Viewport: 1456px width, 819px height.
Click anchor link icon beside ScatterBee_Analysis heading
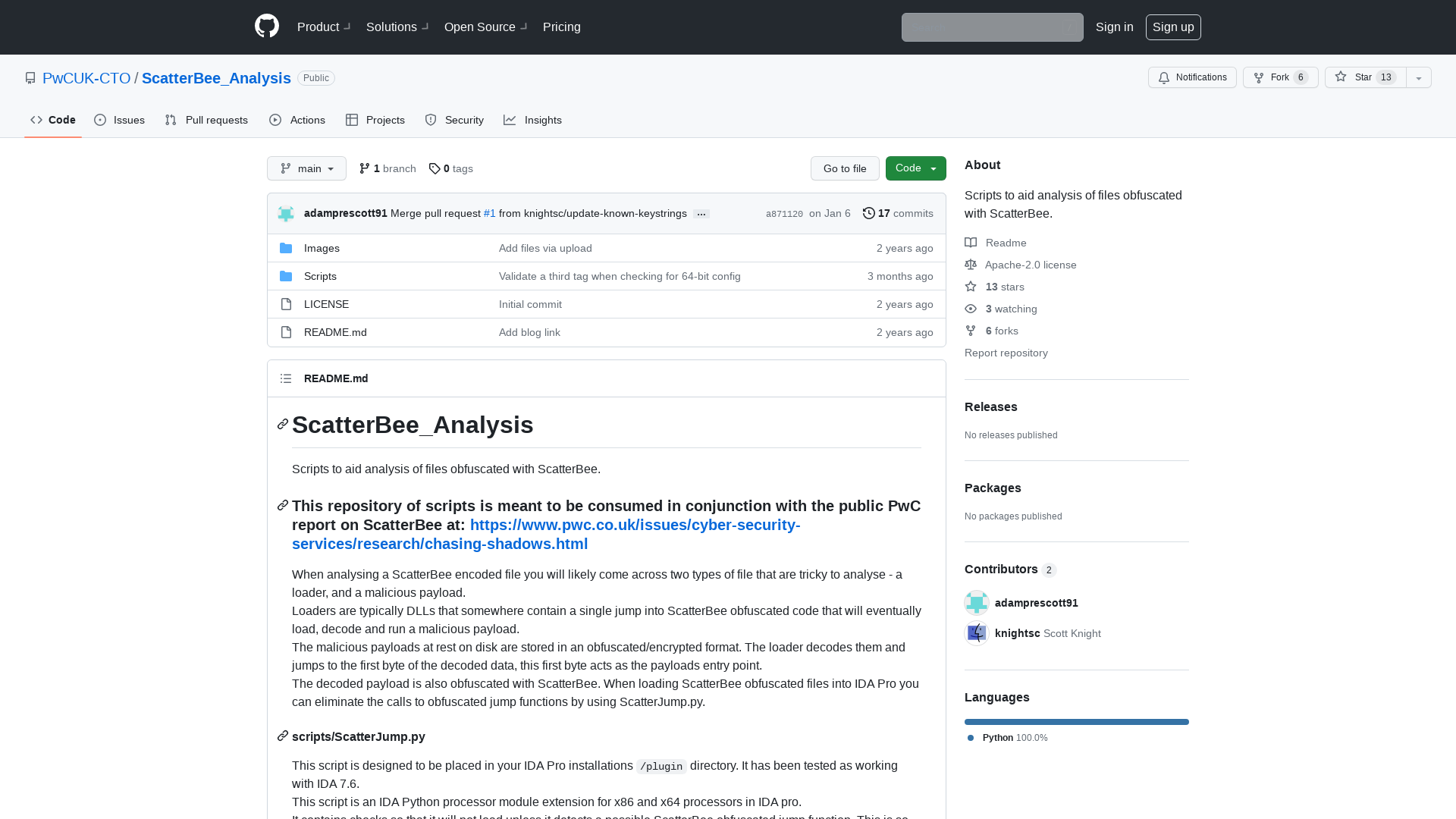point(283,424)
